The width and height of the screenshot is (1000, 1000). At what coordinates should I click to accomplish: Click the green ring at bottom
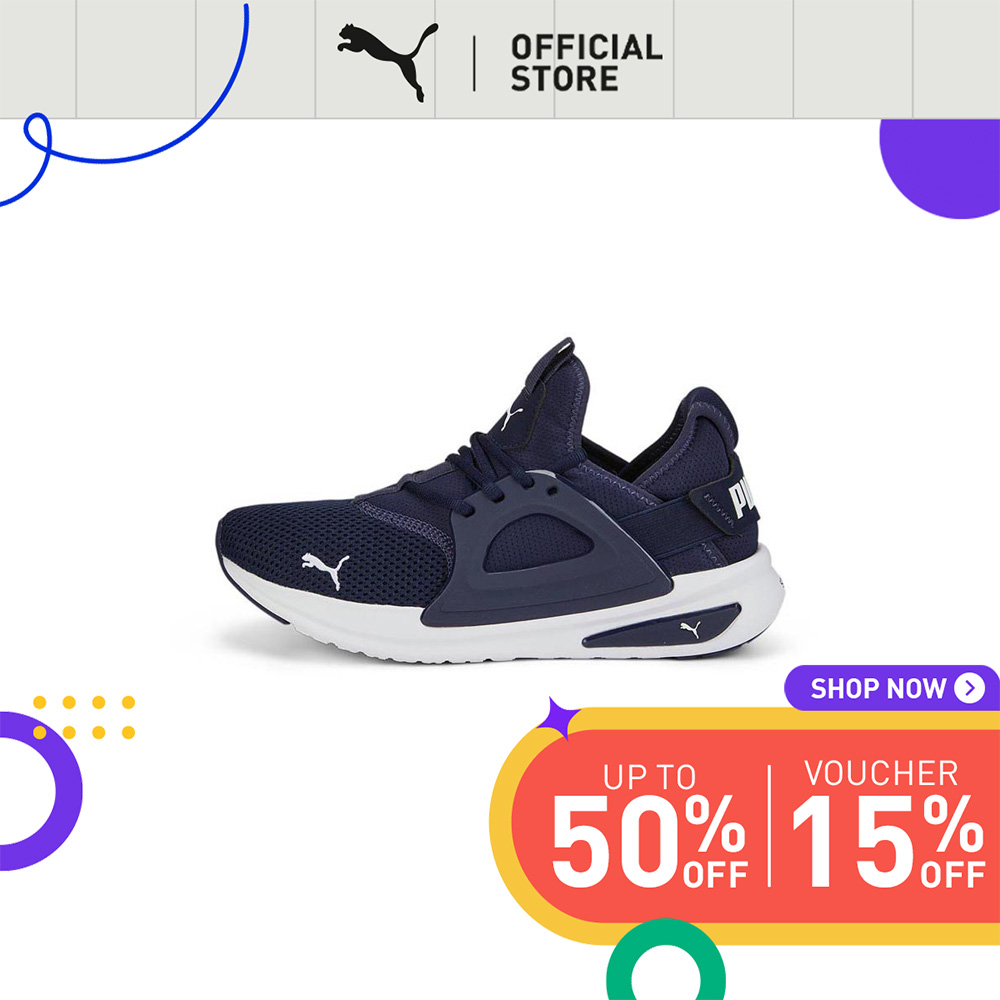coord(666,961)
